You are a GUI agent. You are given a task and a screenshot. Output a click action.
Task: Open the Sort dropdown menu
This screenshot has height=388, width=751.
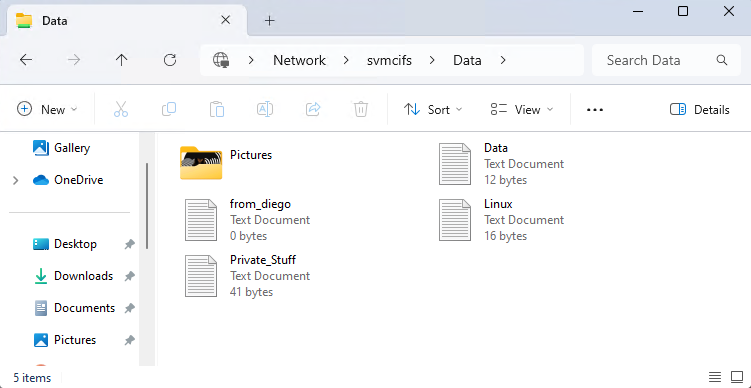(433, 110)
